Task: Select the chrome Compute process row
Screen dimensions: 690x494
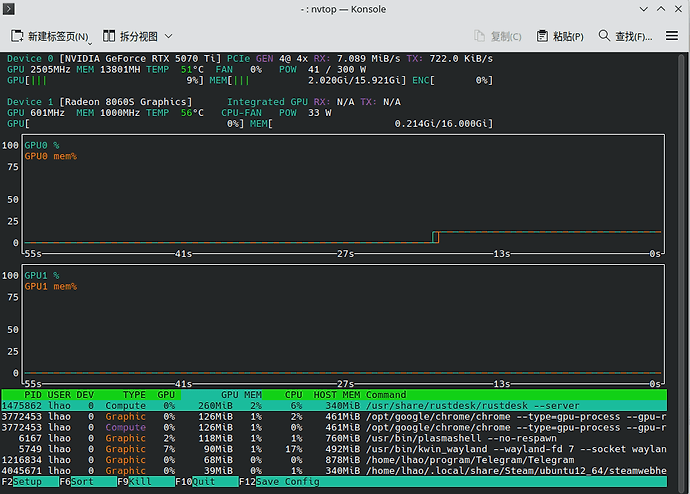Action: (x=334, y=427)
